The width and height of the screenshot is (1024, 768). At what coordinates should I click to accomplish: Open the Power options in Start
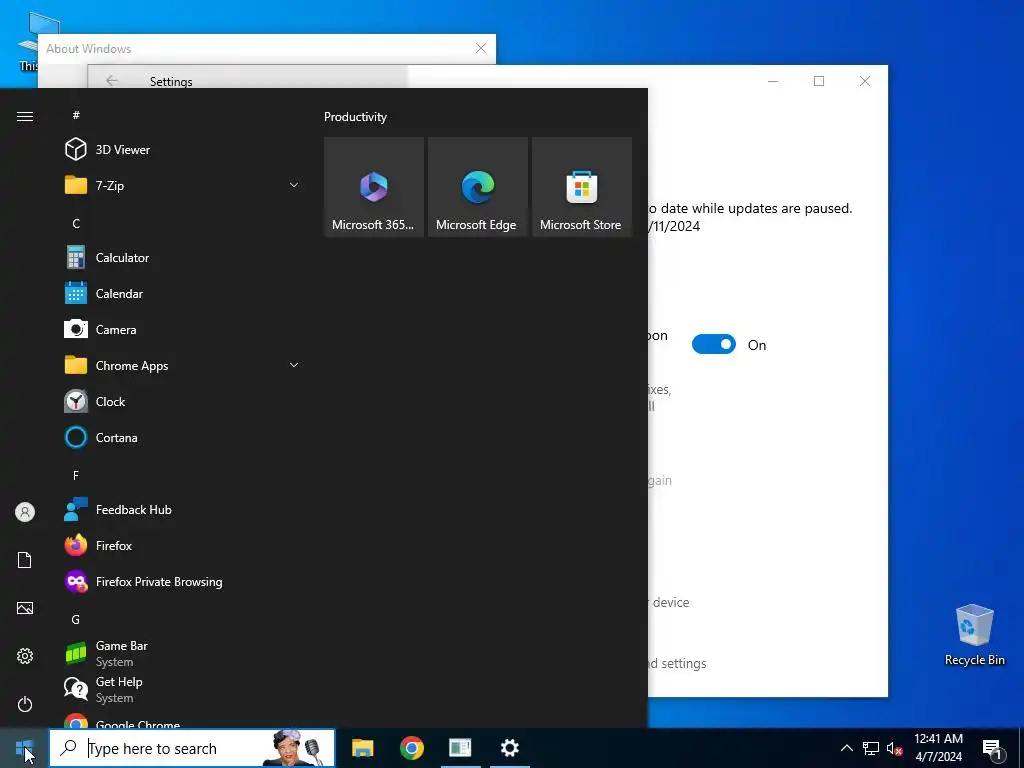(x=25, y=704)
